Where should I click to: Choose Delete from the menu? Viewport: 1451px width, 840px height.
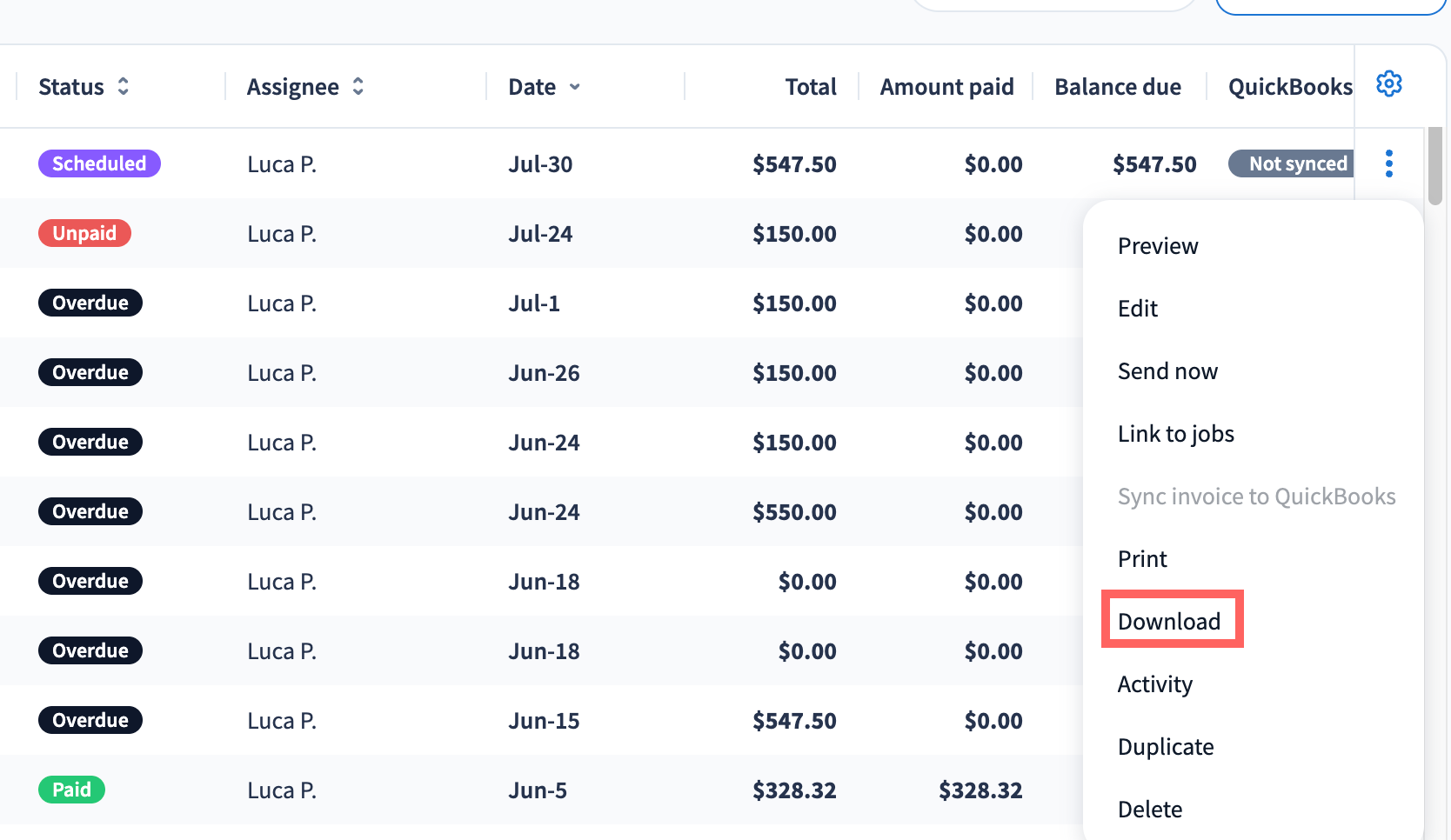point(1150,810)
